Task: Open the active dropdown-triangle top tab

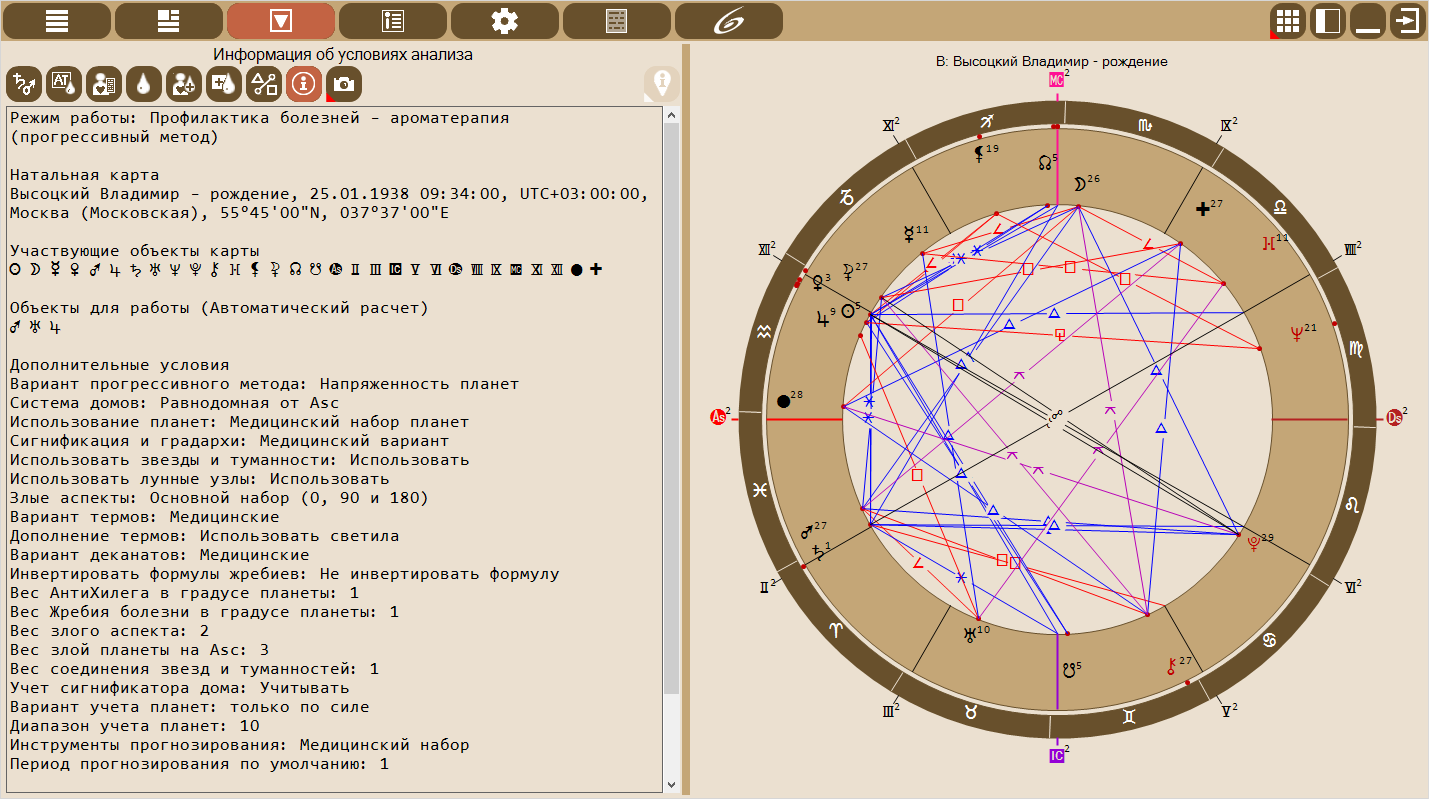Action: 281,21
